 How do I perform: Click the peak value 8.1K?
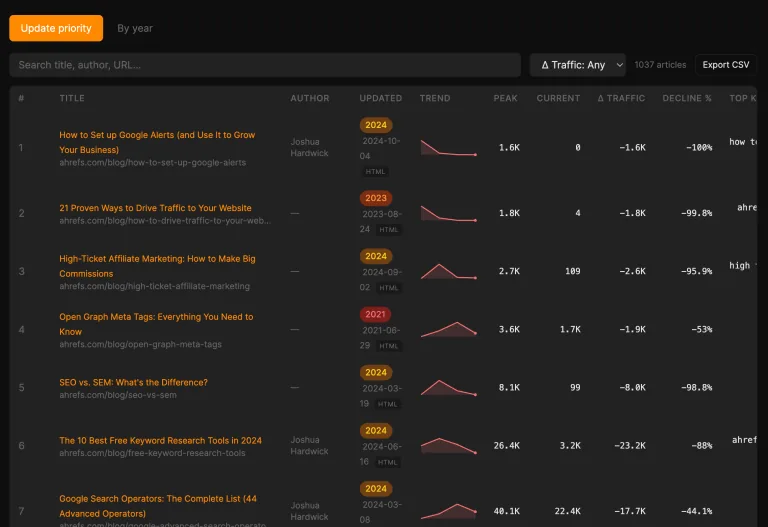coord(509,387)
